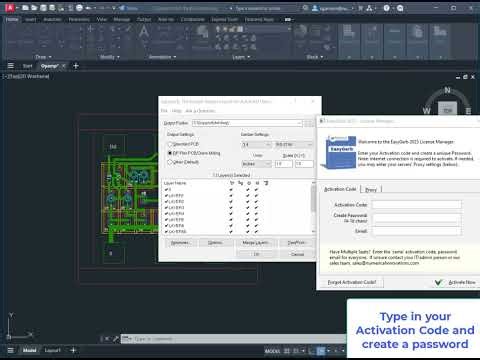
Task: Click the TOP face of the ViewCube
Action: [447, 110]
